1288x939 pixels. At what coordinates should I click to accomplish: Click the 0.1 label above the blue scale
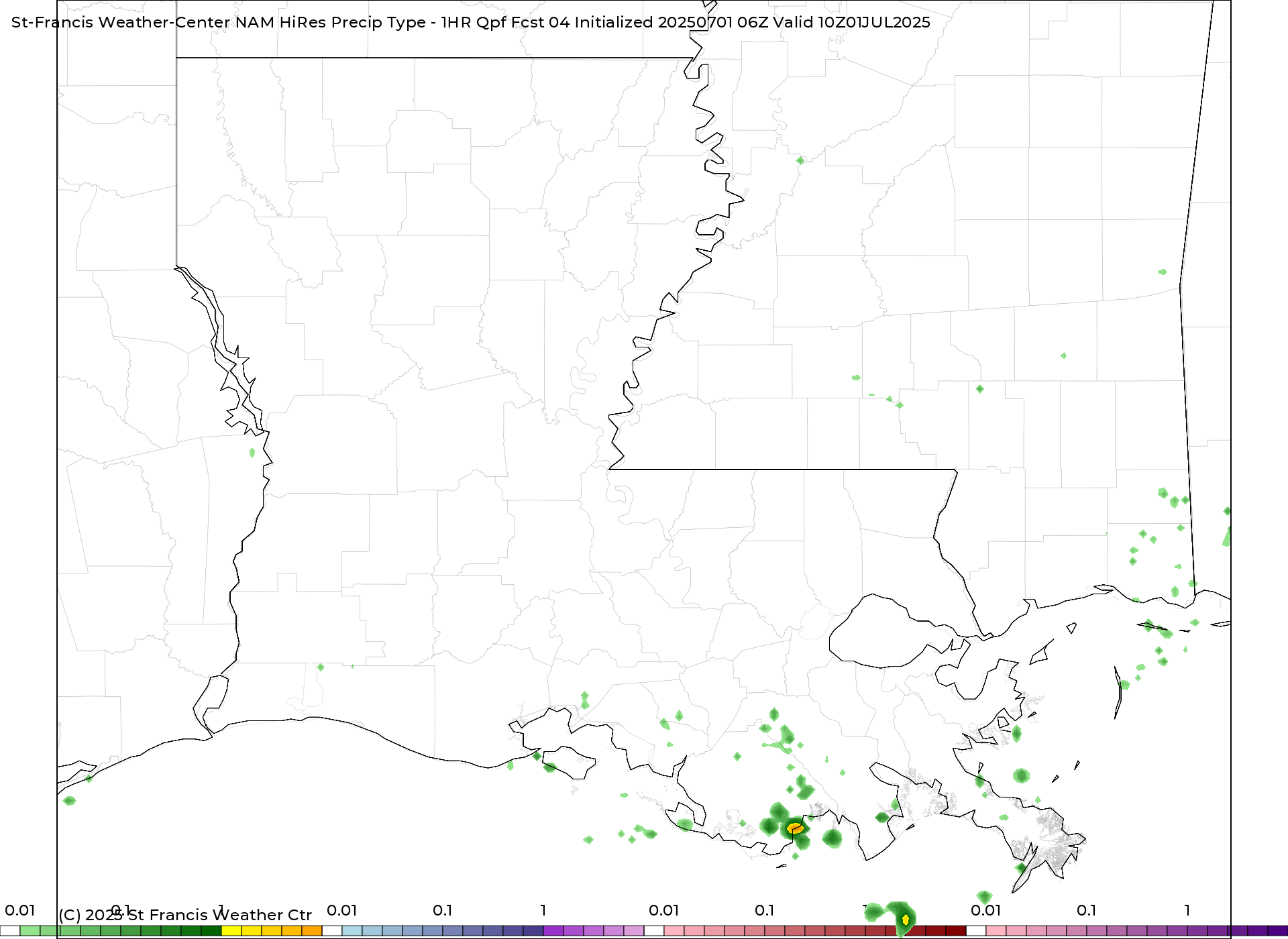(x=442, y=910)
